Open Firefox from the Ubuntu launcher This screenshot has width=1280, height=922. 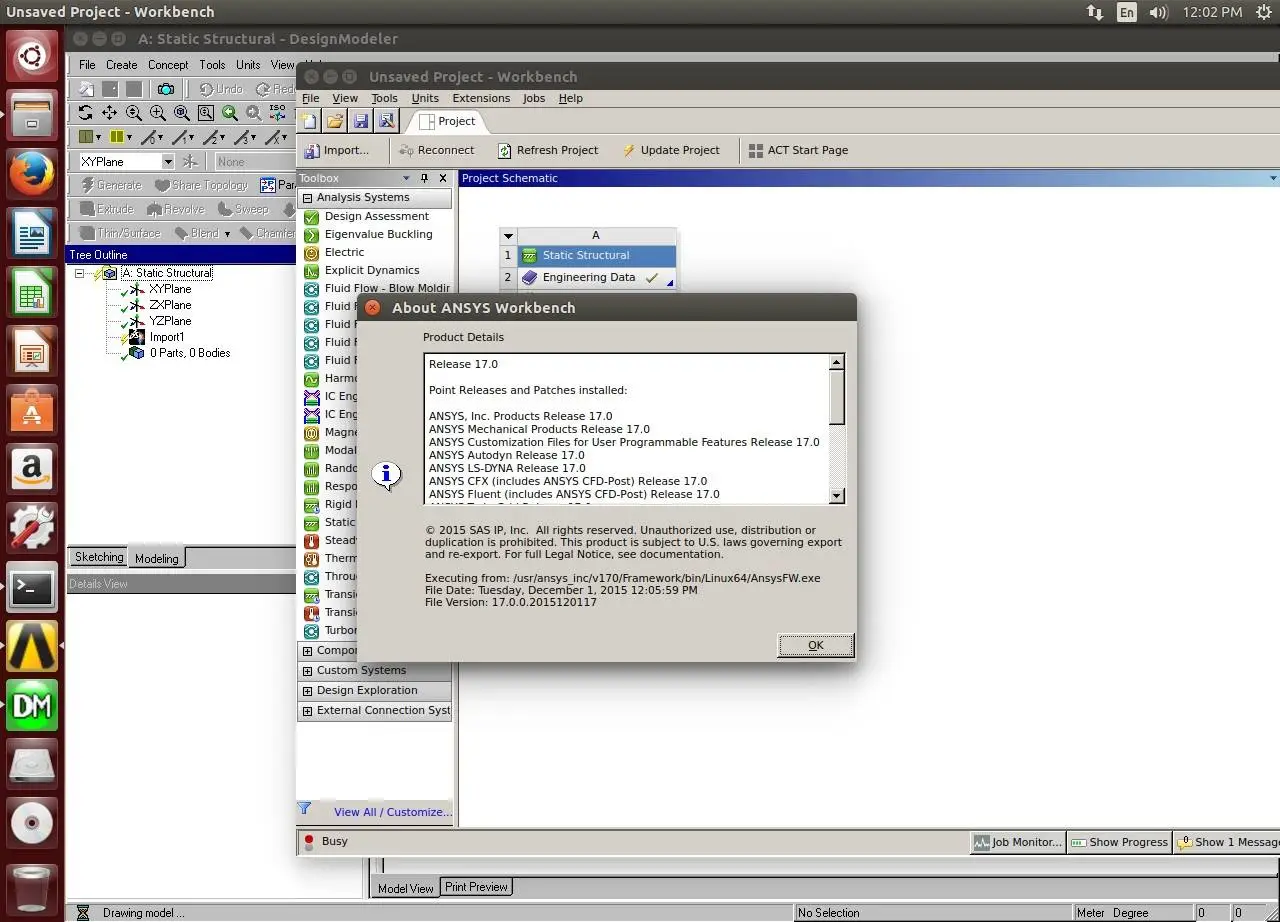pyautogui.click(x=32, y=176)
